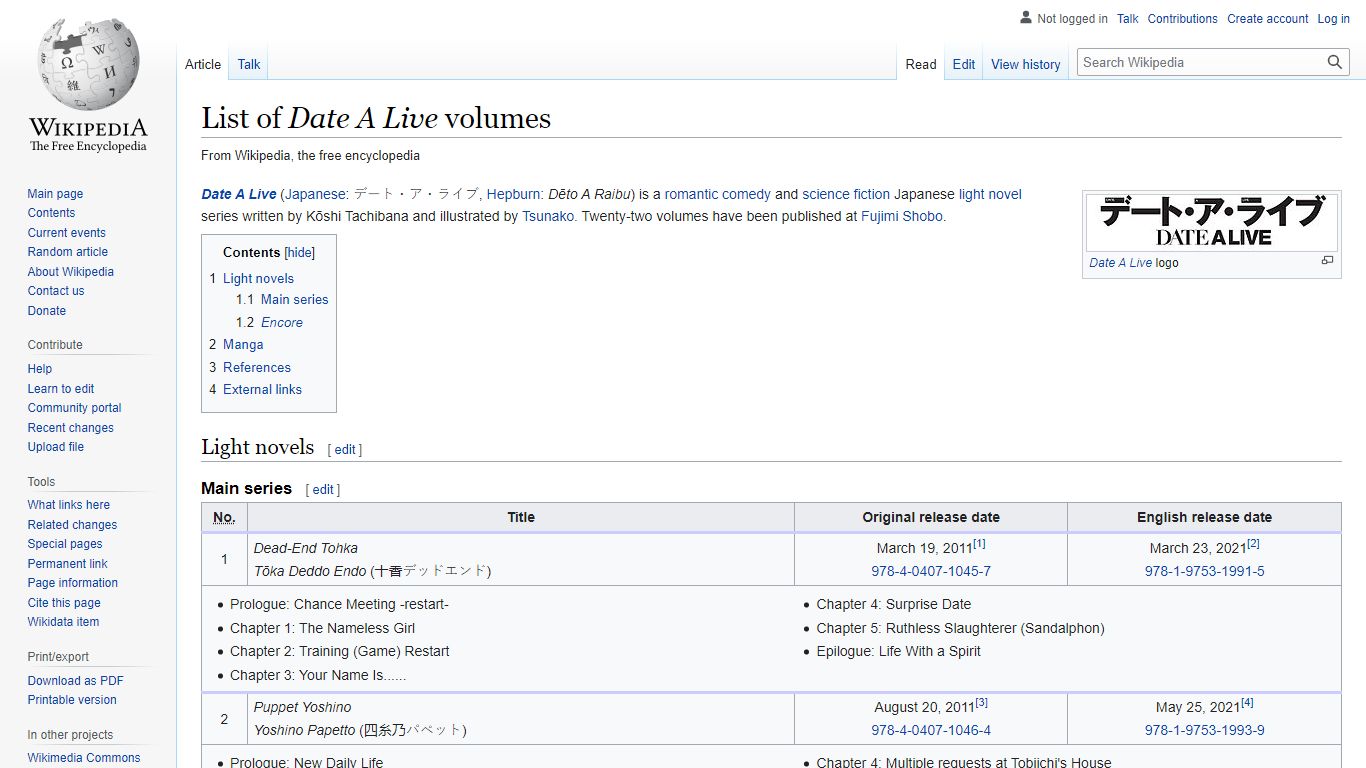Open the Contact us page

(x=56, y=291)
